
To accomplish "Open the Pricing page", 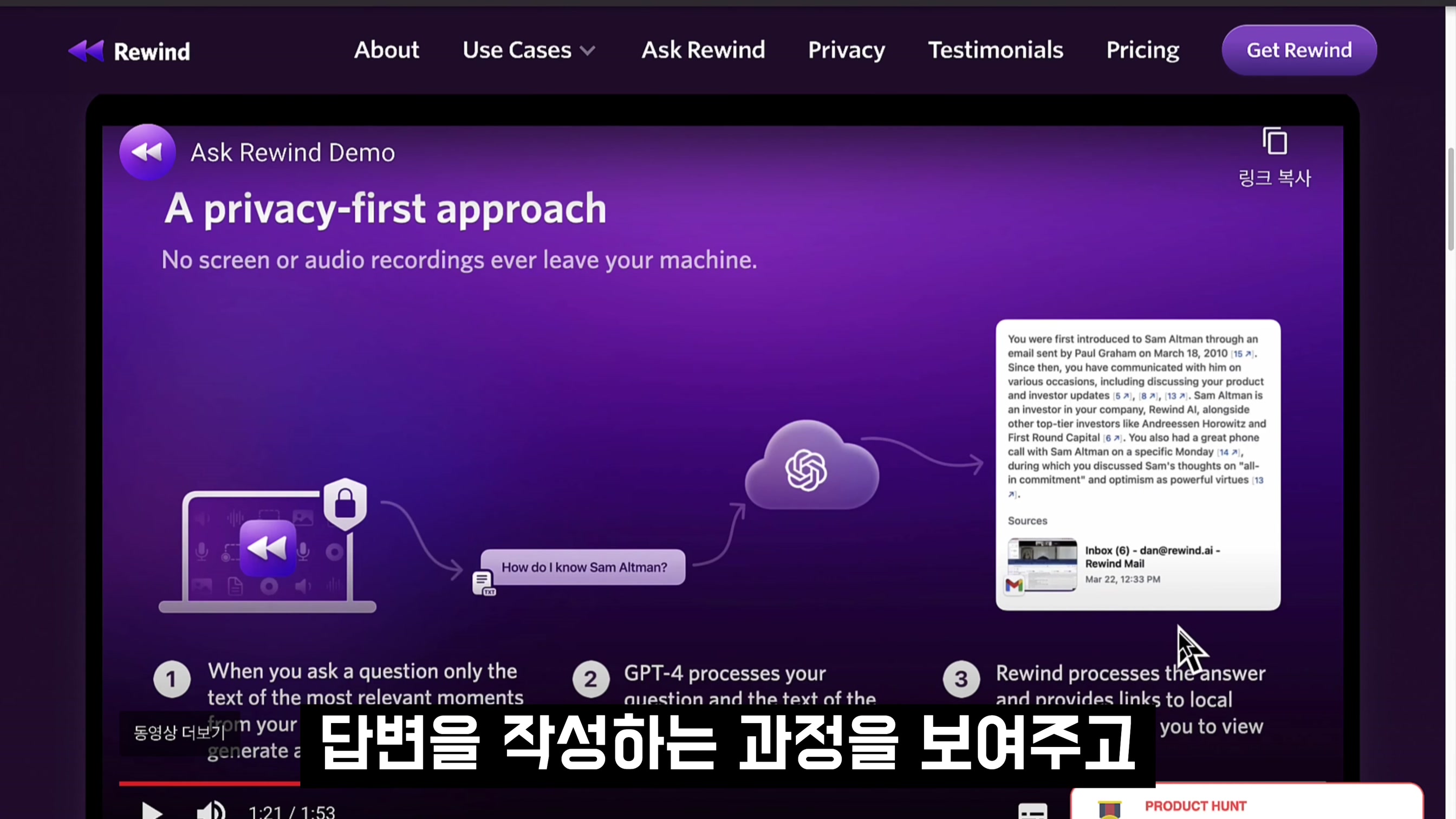I will click(1142, 50).
